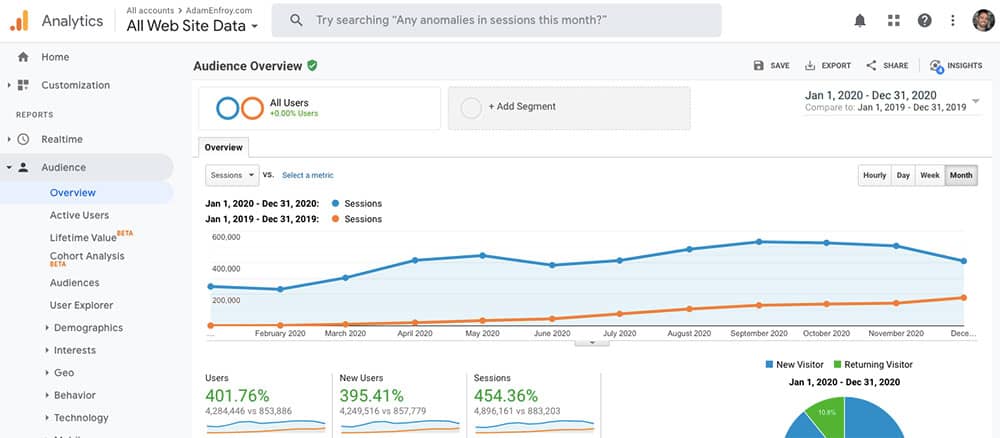Click the Save floppy disk icon
The width and height of the screenshot is (1000, 438).
pos(758,65)
